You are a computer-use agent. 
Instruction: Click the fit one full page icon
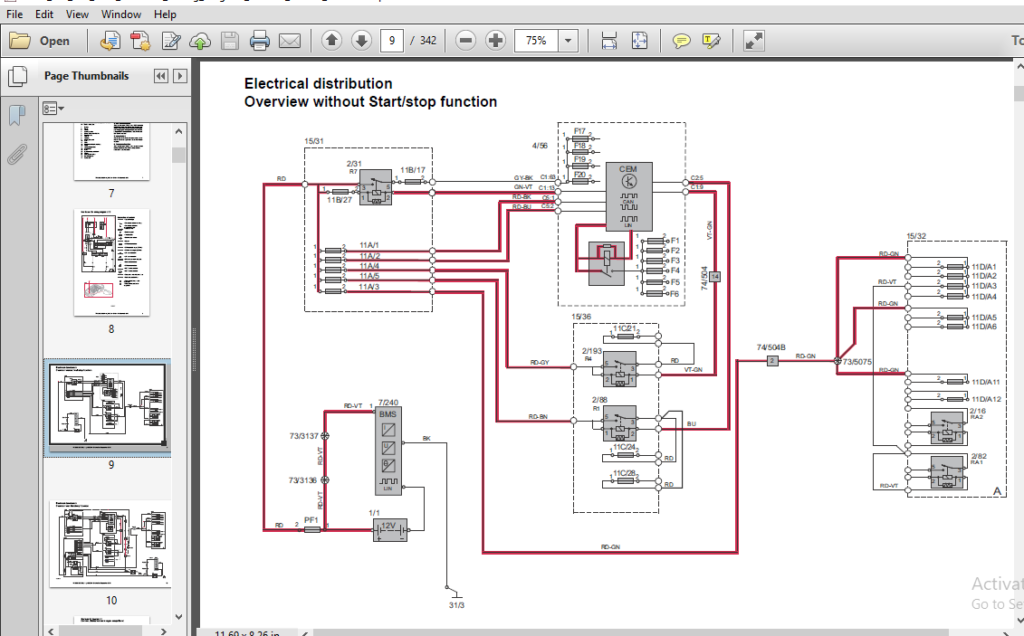(639, 40)
